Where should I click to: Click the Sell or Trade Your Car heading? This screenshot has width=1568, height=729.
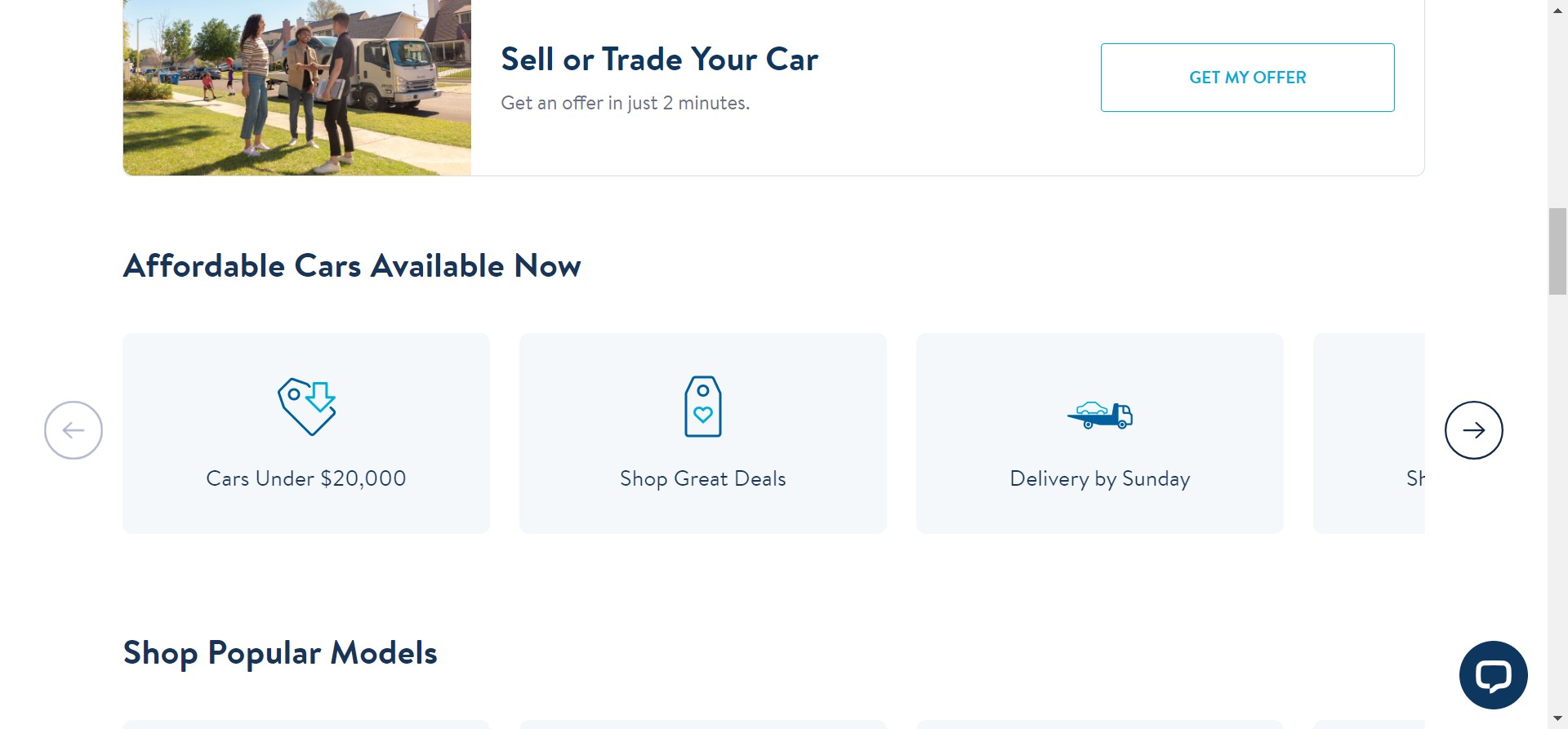click(x=659, y=60)
